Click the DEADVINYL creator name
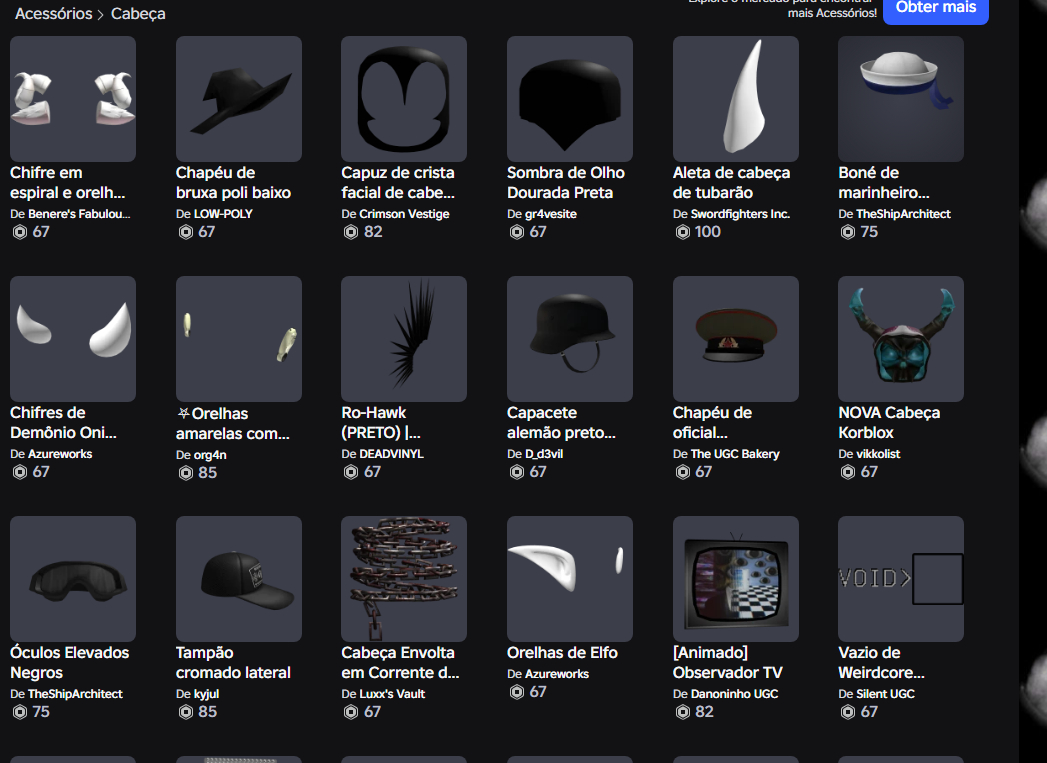Image resolution: width=1047 pixels, height=763 pixels. point(391,454)
